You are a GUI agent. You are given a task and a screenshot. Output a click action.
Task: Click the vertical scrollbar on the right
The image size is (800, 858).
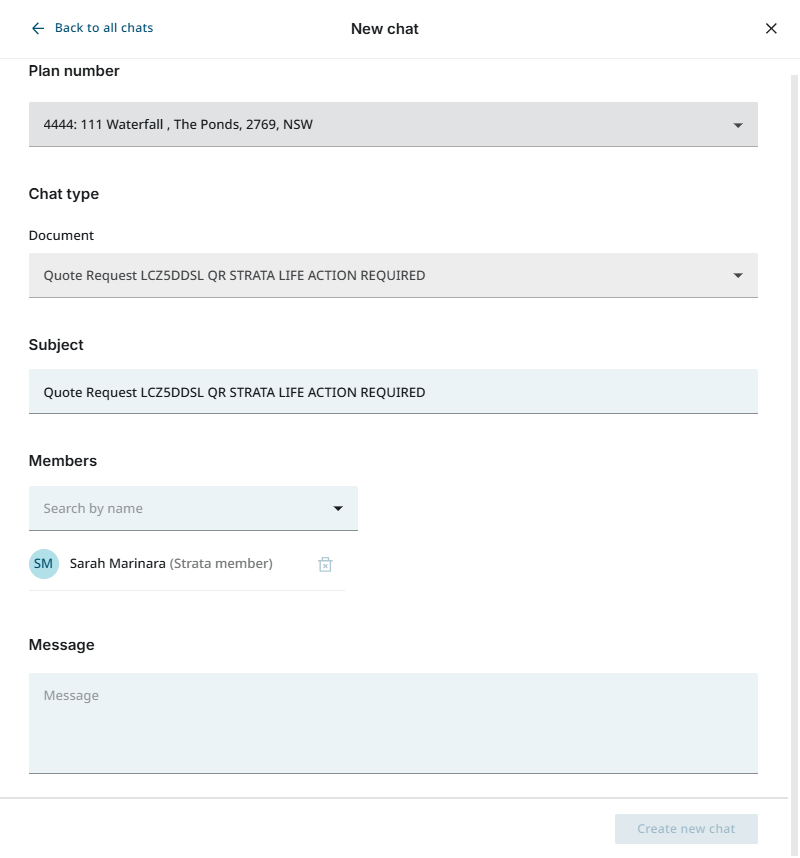coord(795,400)
